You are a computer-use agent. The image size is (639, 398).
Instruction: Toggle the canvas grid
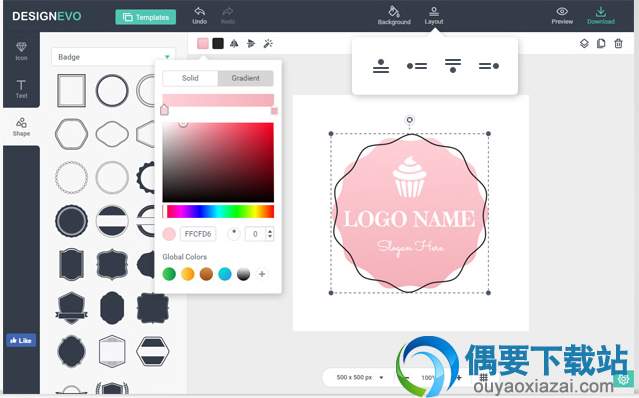pyautogui.click(x=483, y=377)
